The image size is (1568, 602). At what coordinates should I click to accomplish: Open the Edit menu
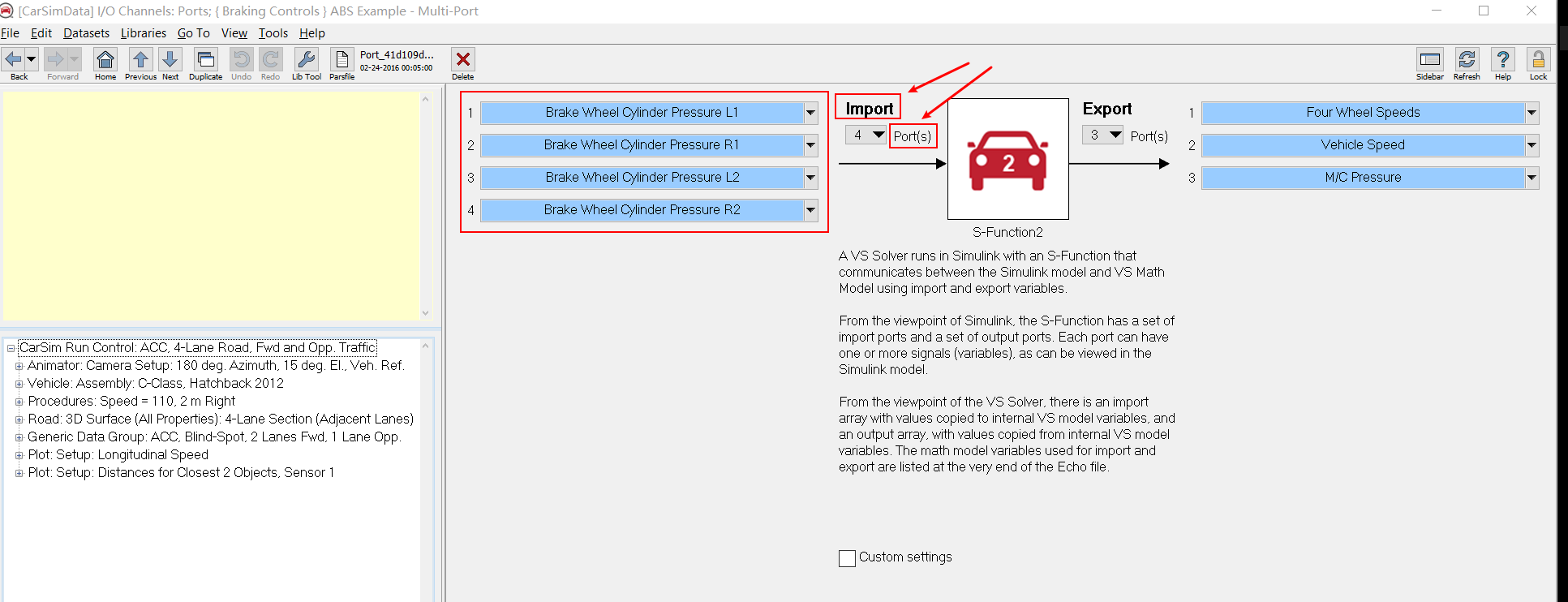[x=41, y=33]
